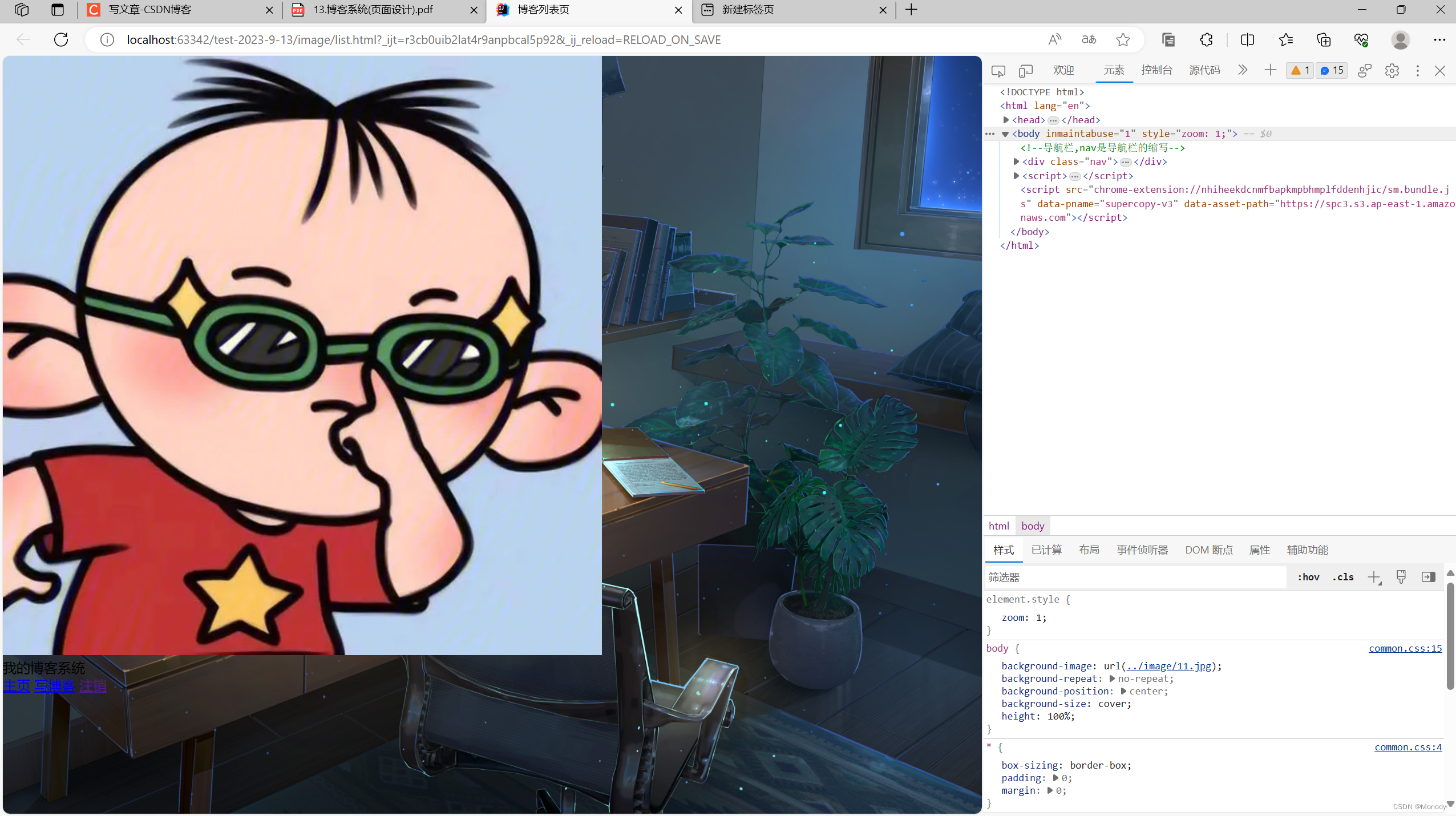Add page to favorites with star icon
This screenshot has width=1456, height=816.
[1123, 39]
